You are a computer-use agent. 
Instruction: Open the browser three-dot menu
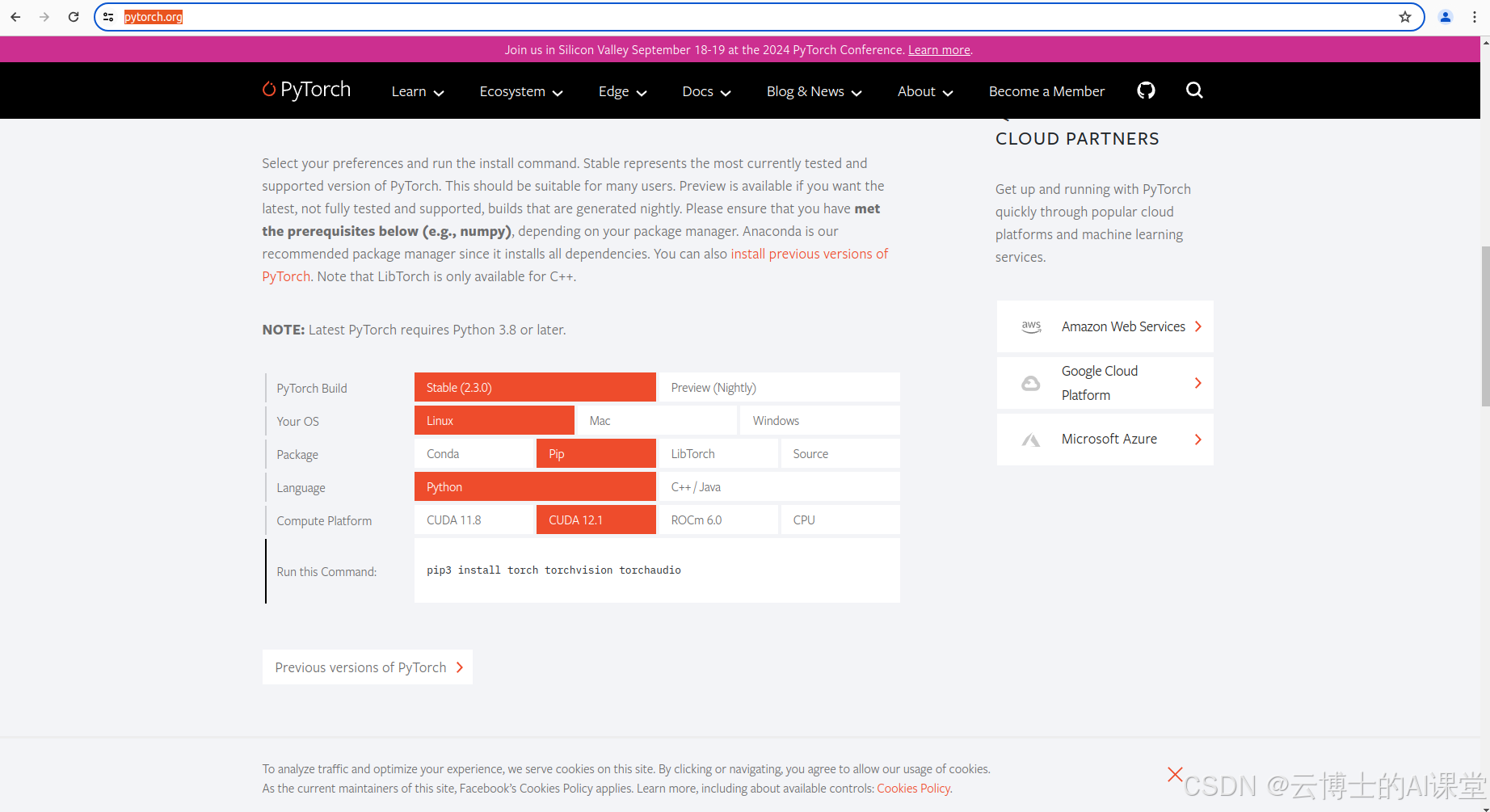tap(1475, 17)
